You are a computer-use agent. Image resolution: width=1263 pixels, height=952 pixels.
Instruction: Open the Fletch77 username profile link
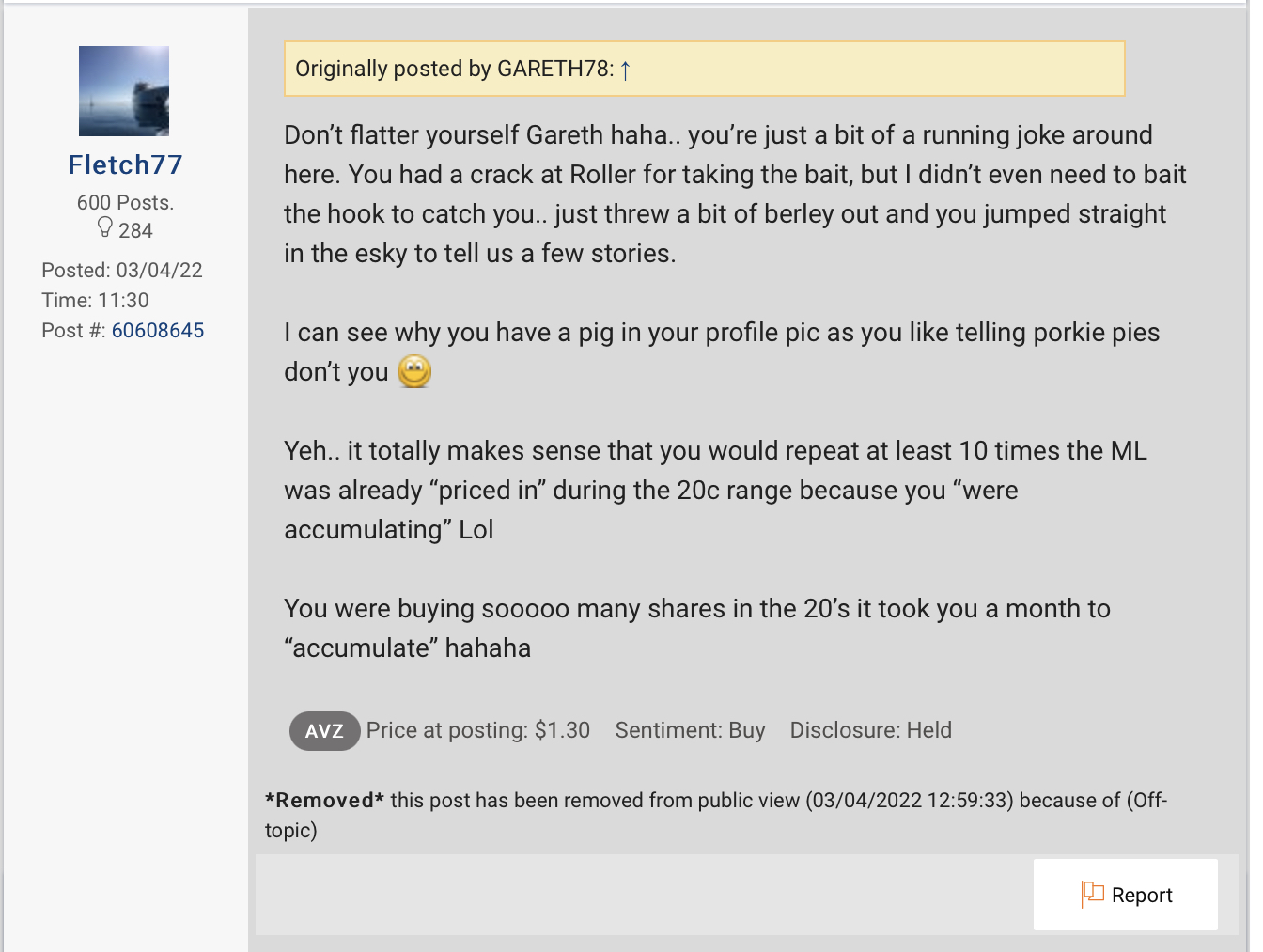(x=125, y=165)
